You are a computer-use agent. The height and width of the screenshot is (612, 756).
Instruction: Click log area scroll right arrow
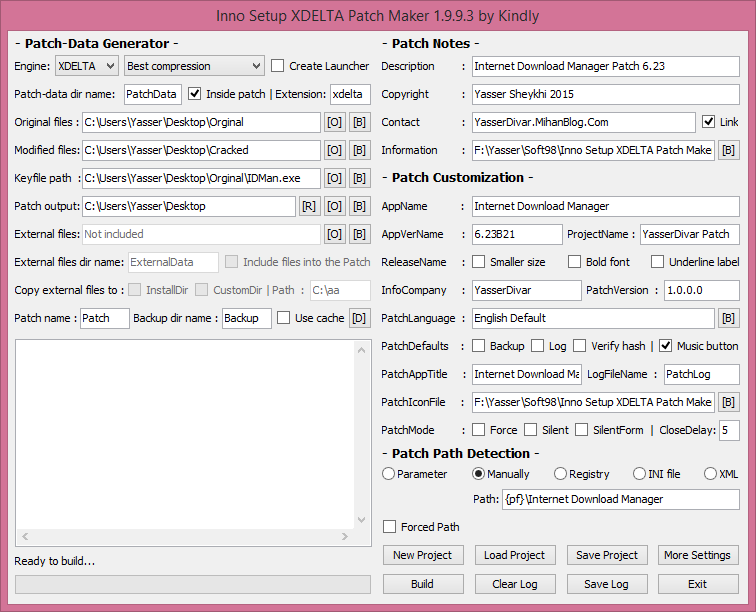(345, 536)
